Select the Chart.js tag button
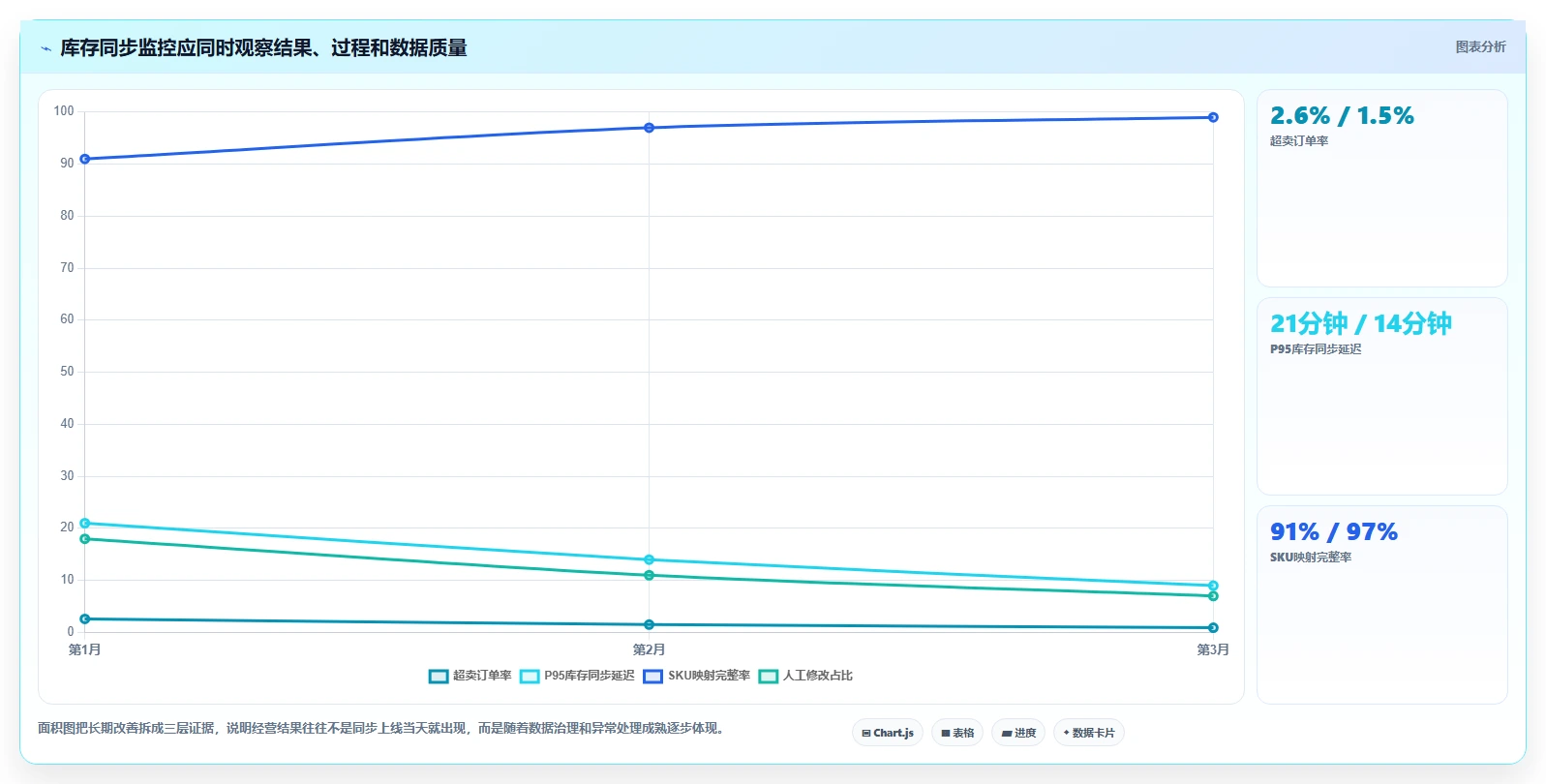 click(888, 733)
